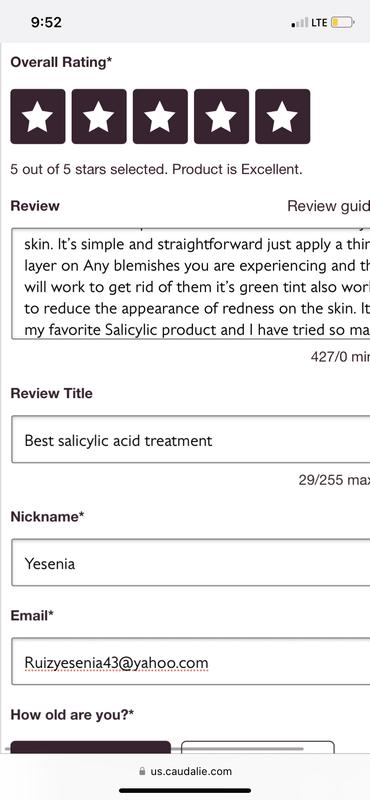Image resolution: width=370 pixels, height=800 pixels.
Task: Tap the battery icon in status bar
Action: point(342,22)
